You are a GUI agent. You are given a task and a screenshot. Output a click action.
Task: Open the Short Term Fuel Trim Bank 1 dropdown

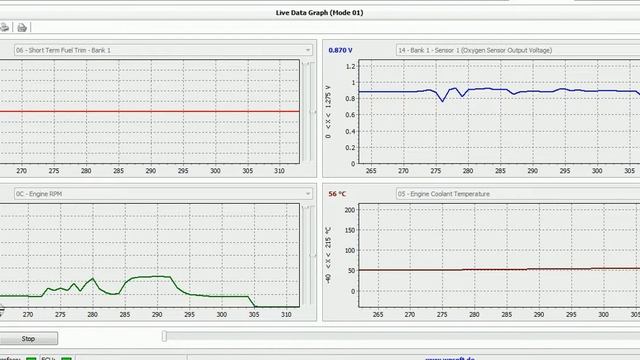163,50
